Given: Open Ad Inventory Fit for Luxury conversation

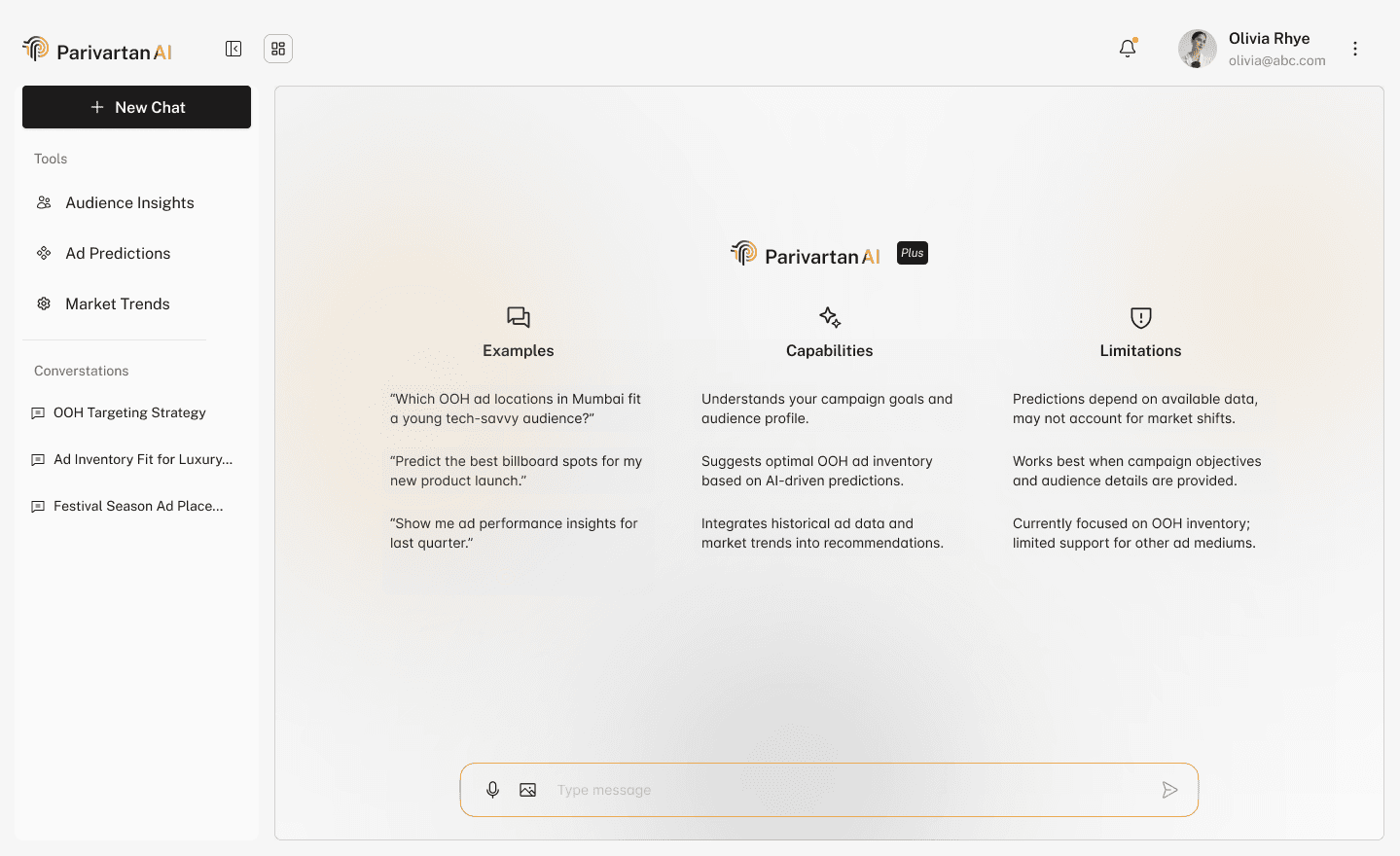Looking at the screenshot, I should [143, 460].
